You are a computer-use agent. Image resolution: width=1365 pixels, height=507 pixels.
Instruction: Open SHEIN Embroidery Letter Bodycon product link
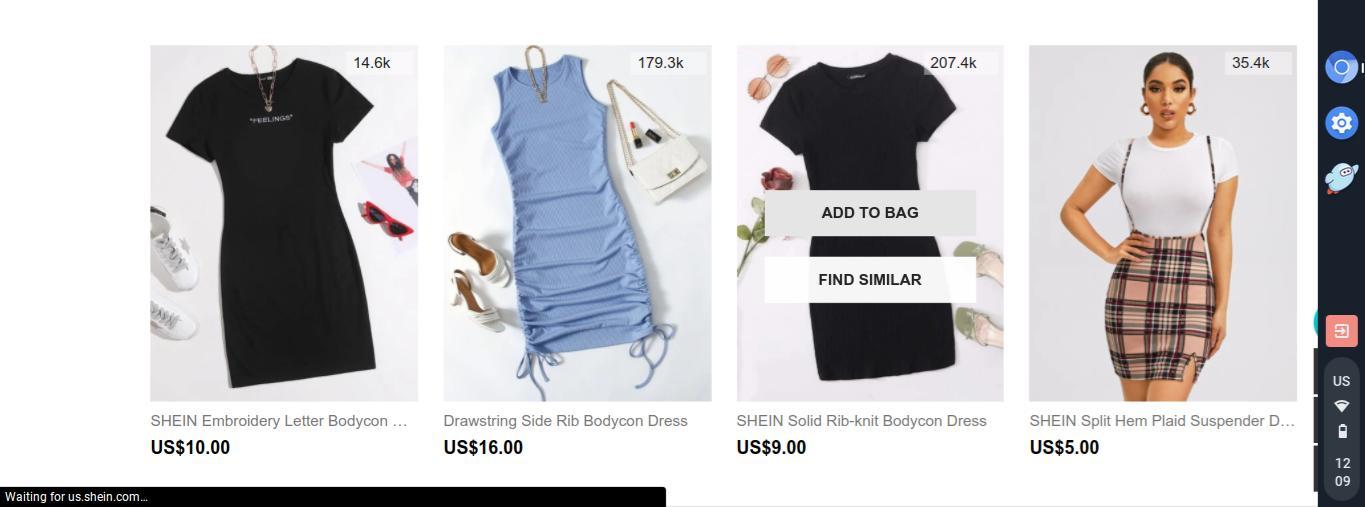click(x=279, y=421)
